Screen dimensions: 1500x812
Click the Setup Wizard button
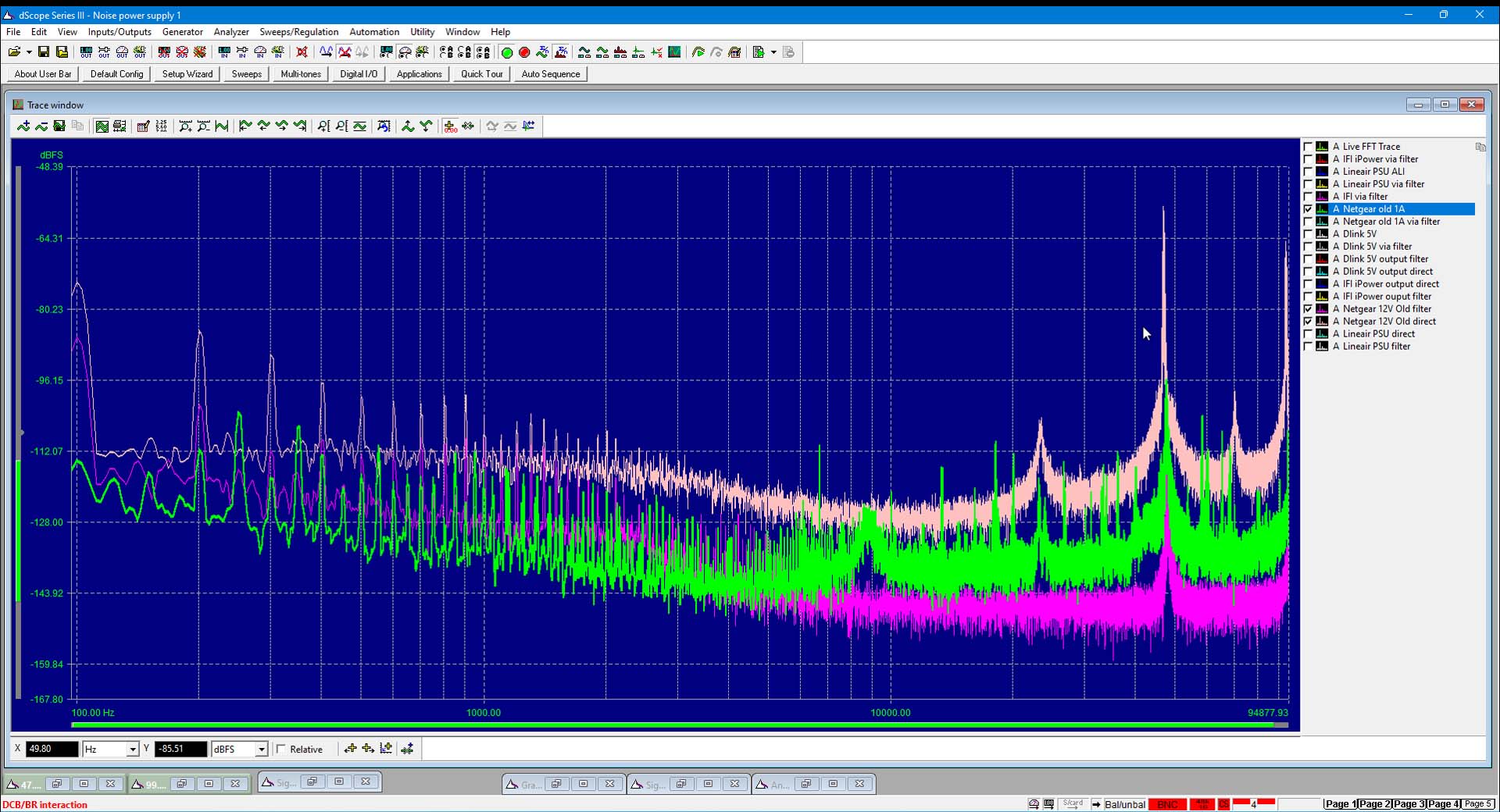pyautogui.click(x=187, y=74)
